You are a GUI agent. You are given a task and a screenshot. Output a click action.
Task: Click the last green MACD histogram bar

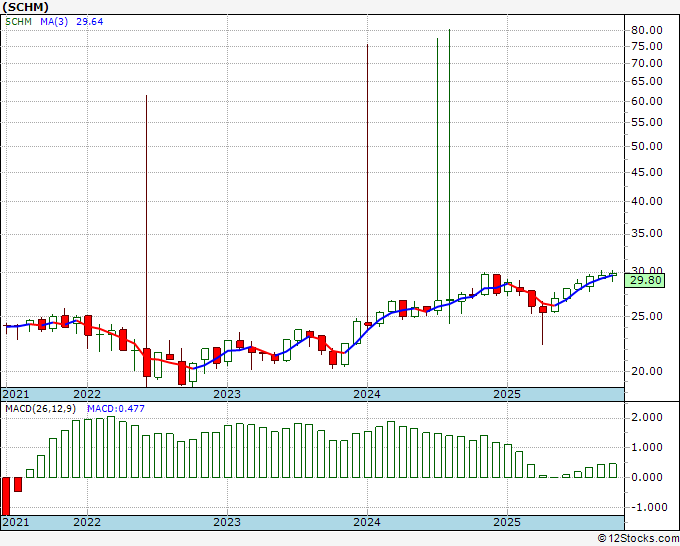(x=613, y=471)
